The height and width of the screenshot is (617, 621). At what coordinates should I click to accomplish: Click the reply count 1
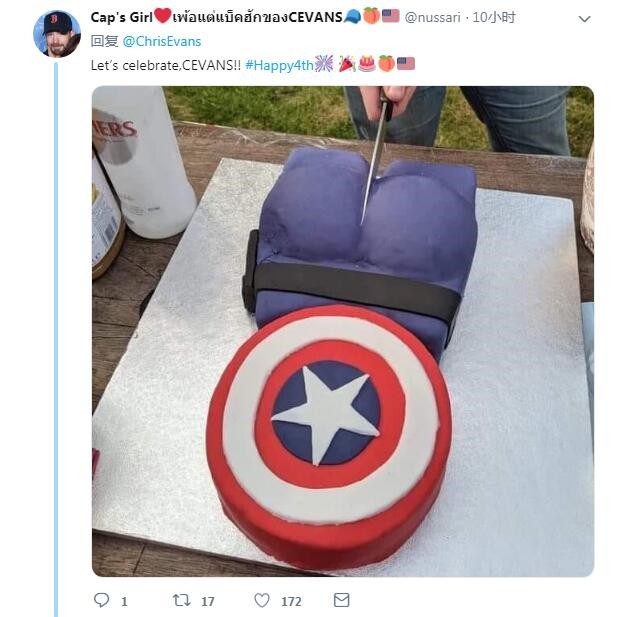click(x=124, y=602)
